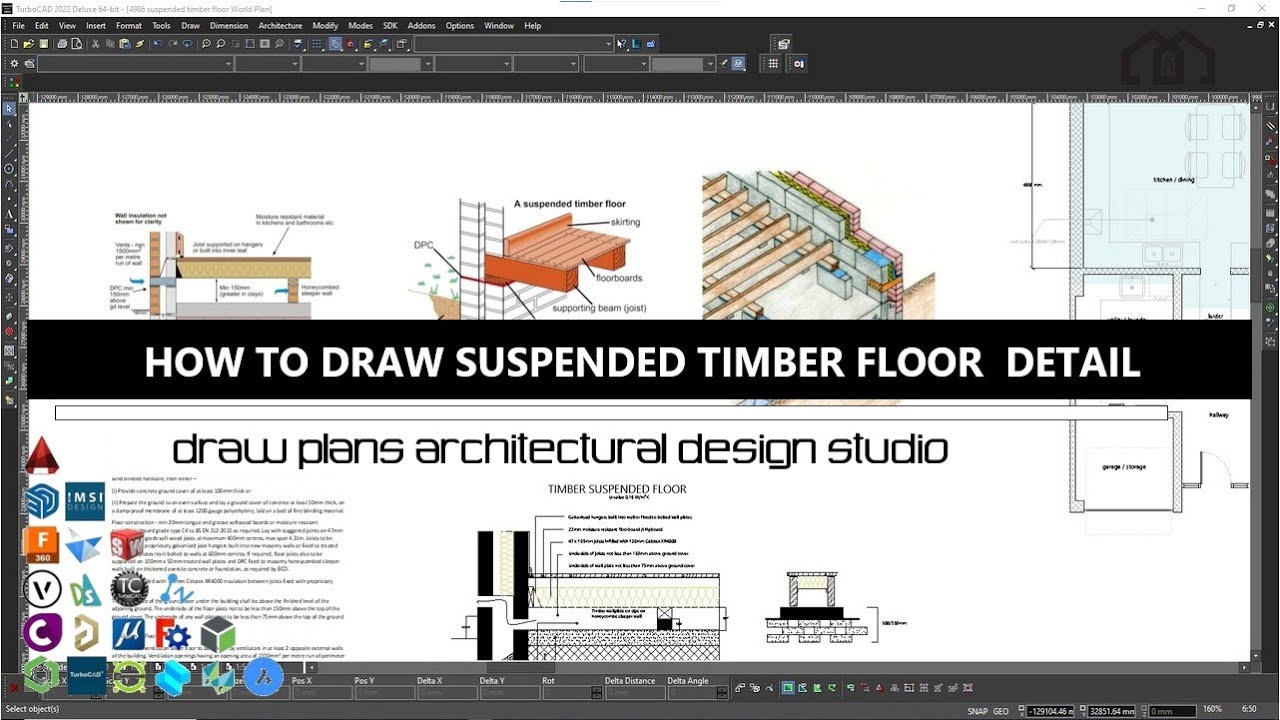This screenshot has height=720, width=1280.
Task: Click the gear settings icon on properties bar
Action: 14,63
